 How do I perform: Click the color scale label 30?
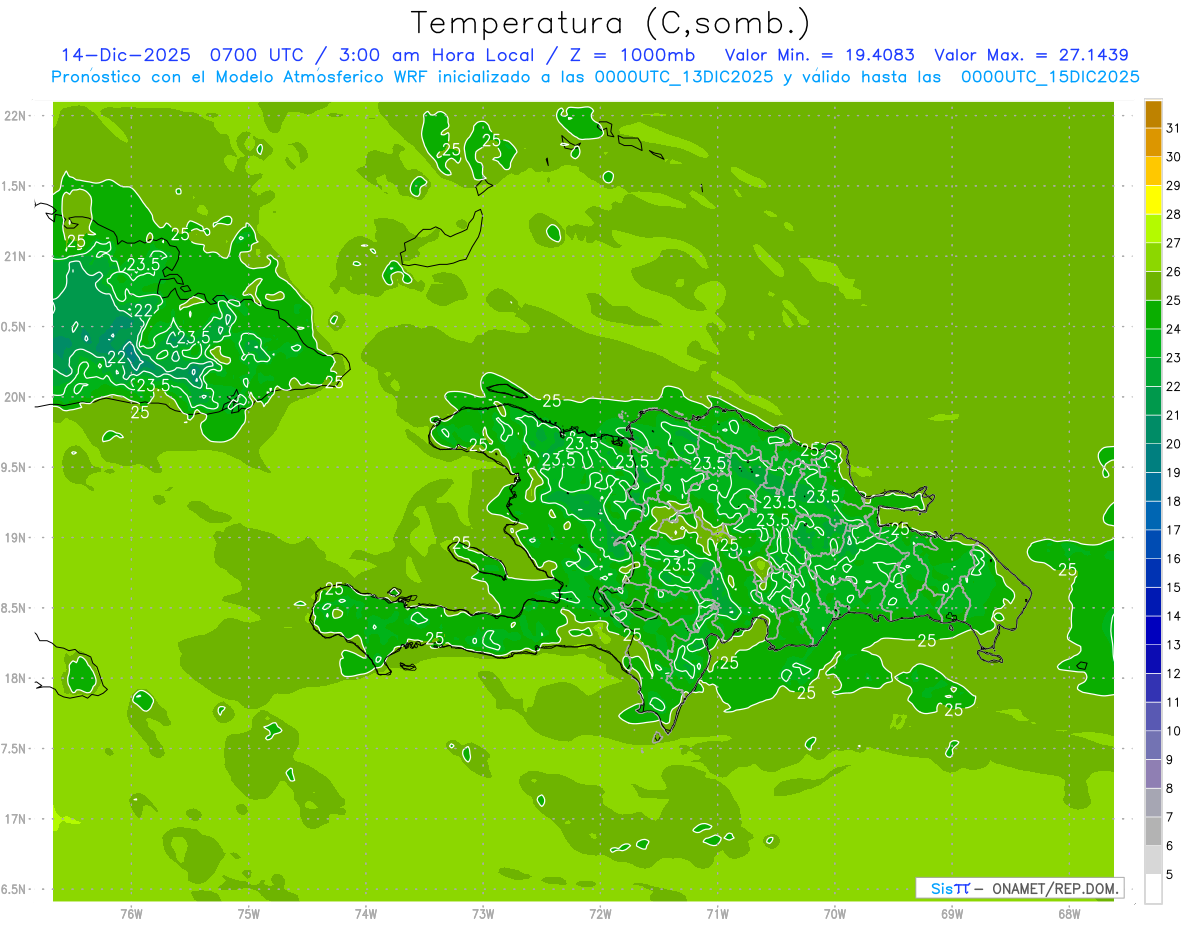1173,157
